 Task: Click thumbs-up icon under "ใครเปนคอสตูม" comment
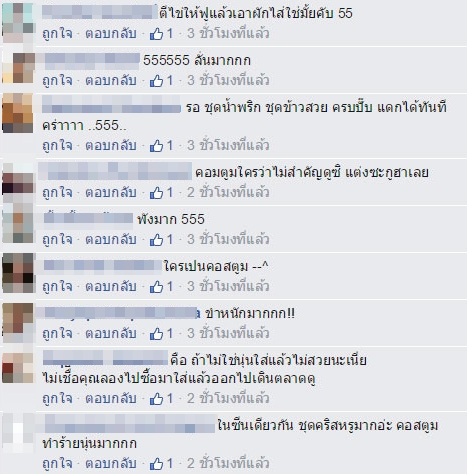click(156, 286)
